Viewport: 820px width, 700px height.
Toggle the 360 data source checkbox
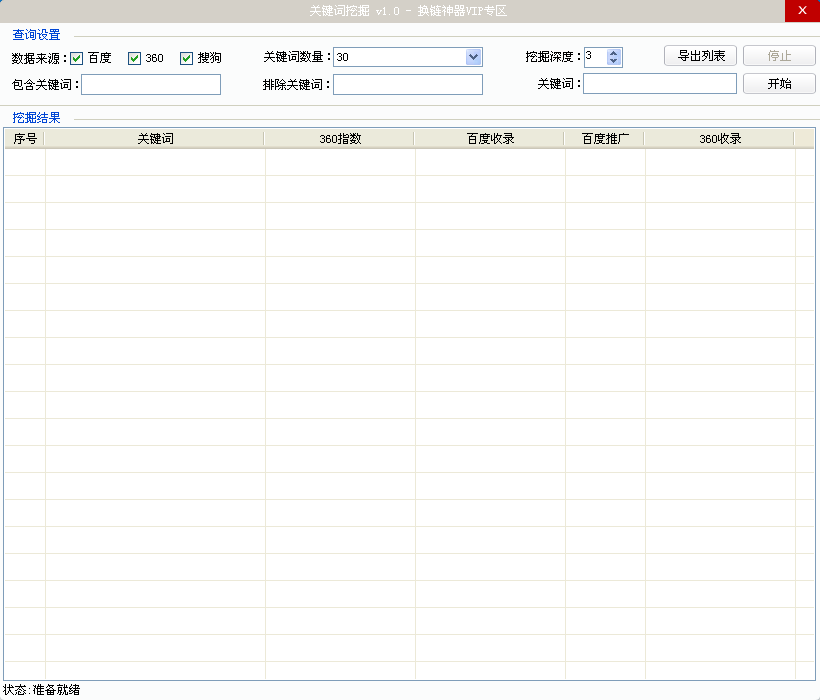pos(134,58)
